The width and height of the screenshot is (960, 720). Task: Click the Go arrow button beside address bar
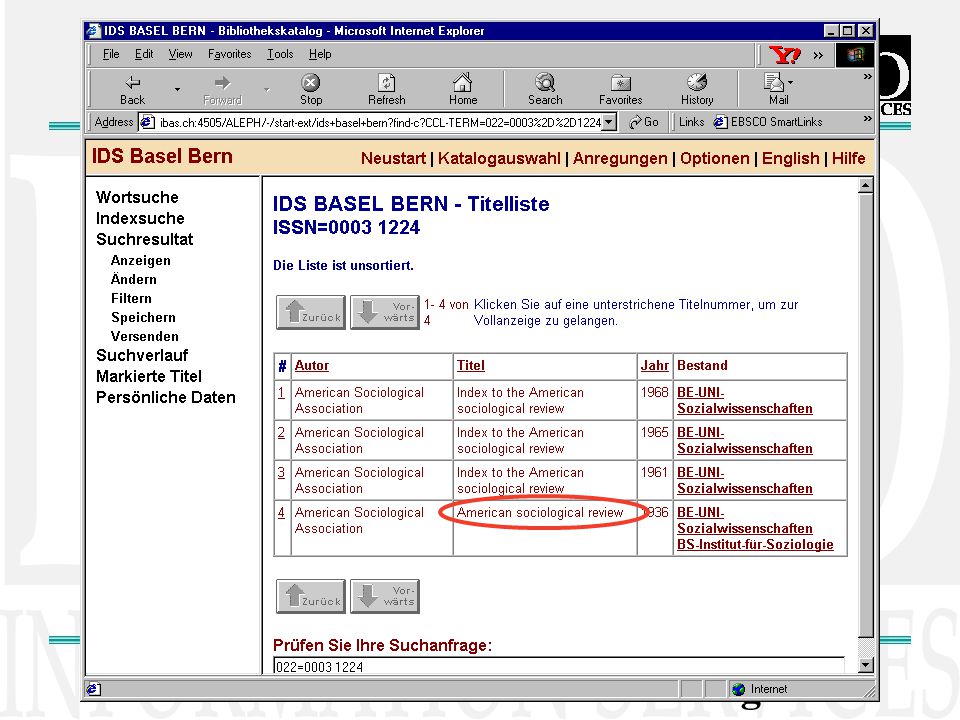tap(643, 122)
